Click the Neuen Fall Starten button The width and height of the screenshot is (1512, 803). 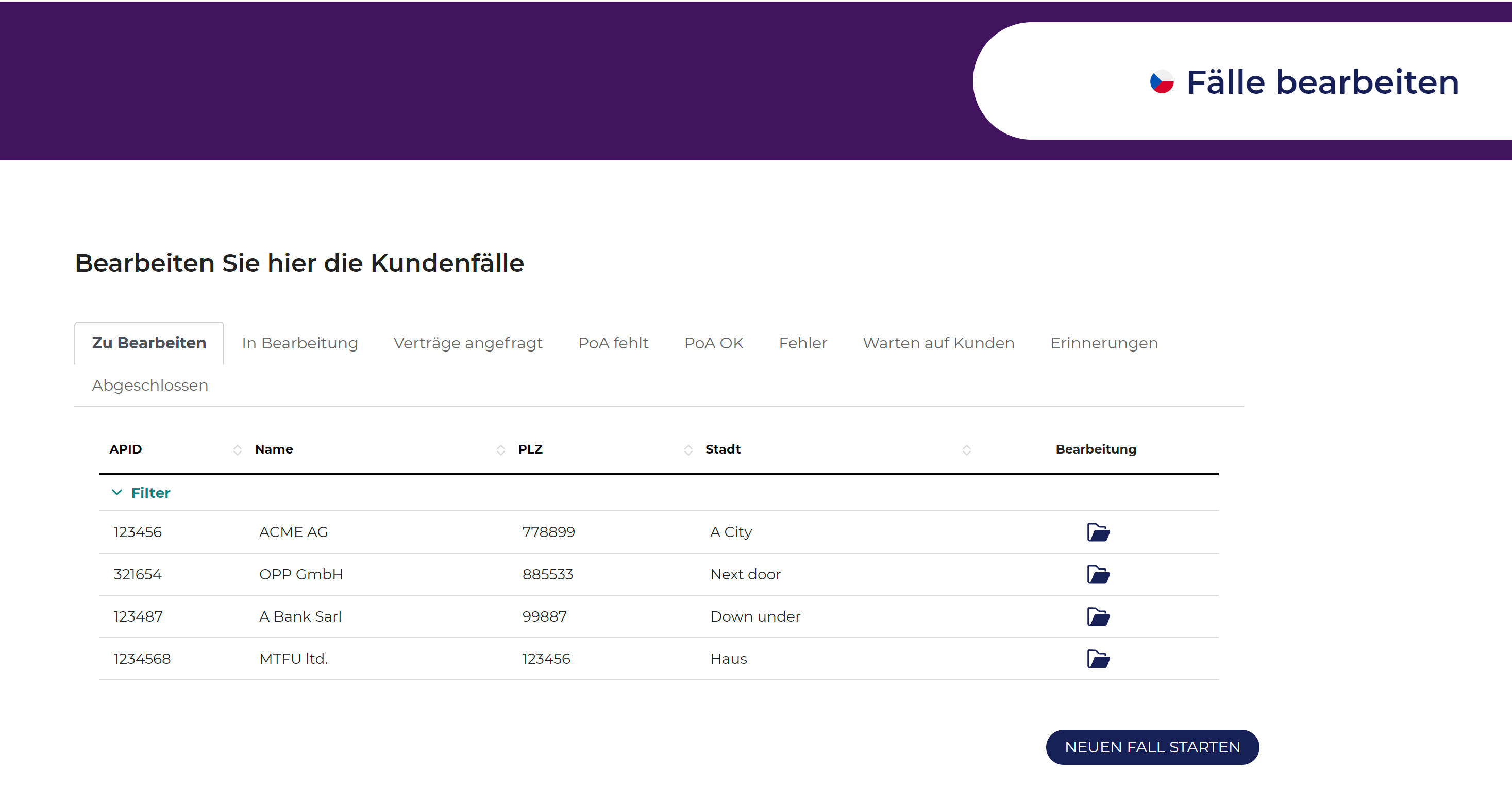click(1152, 747)
